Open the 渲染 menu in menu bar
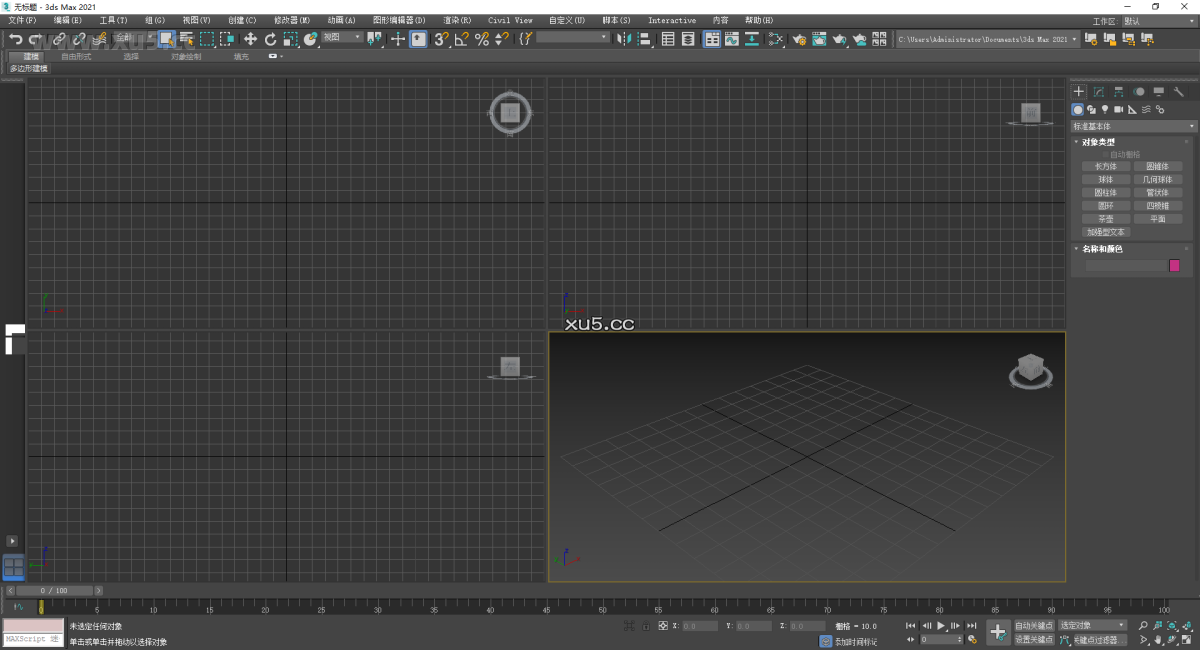The height and width of the screenshot is (650, 1200). coord(458,20)
